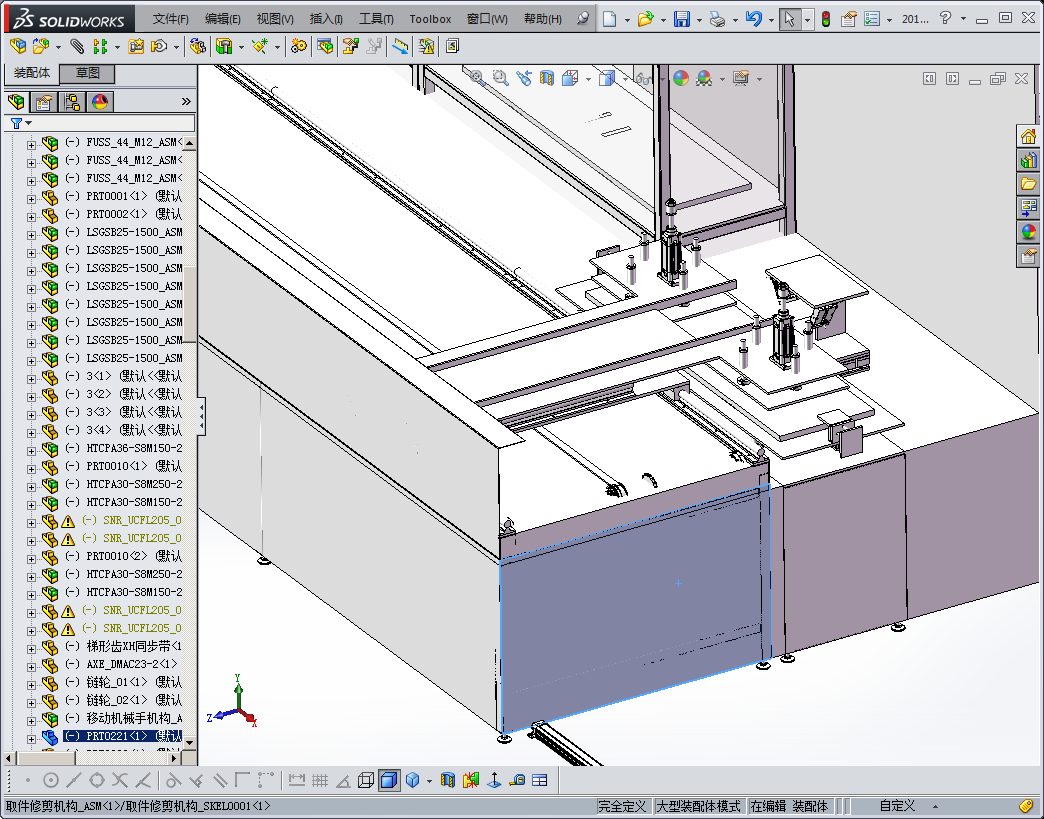Toggle Shaded With Edges display mode
1044x819 pixels.
(x=389, y=780)
